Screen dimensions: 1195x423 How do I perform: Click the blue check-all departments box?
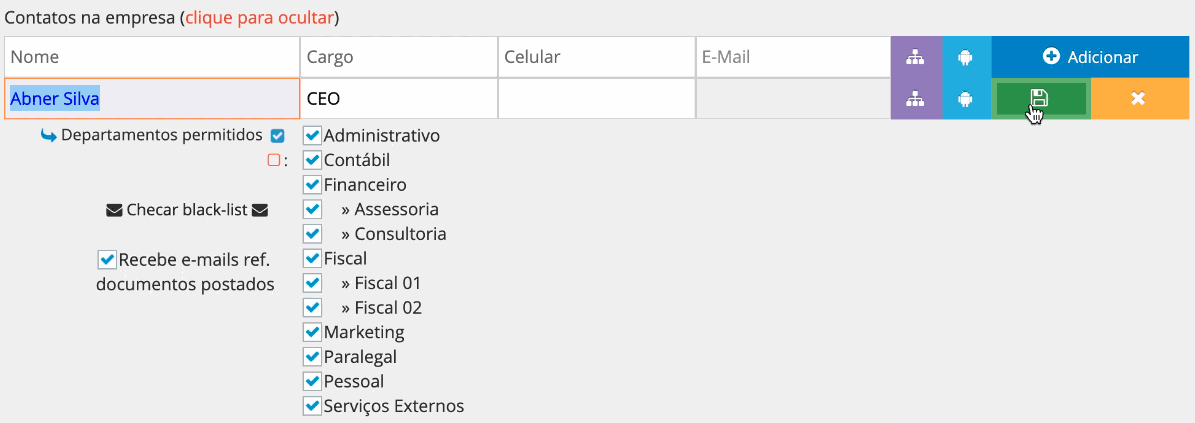pyautogui.click(x=277, y=135)
